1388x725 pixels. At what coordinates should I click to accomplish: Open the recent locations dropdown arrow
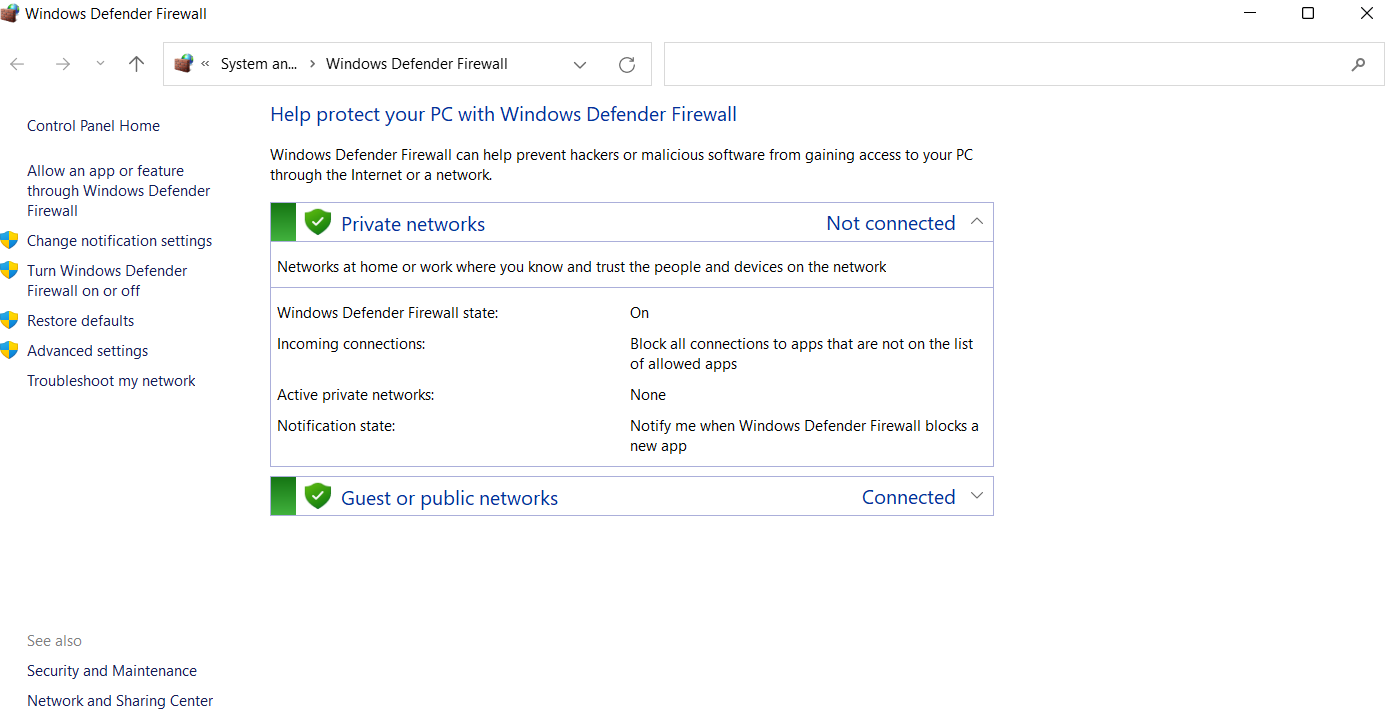coord(99,64)
